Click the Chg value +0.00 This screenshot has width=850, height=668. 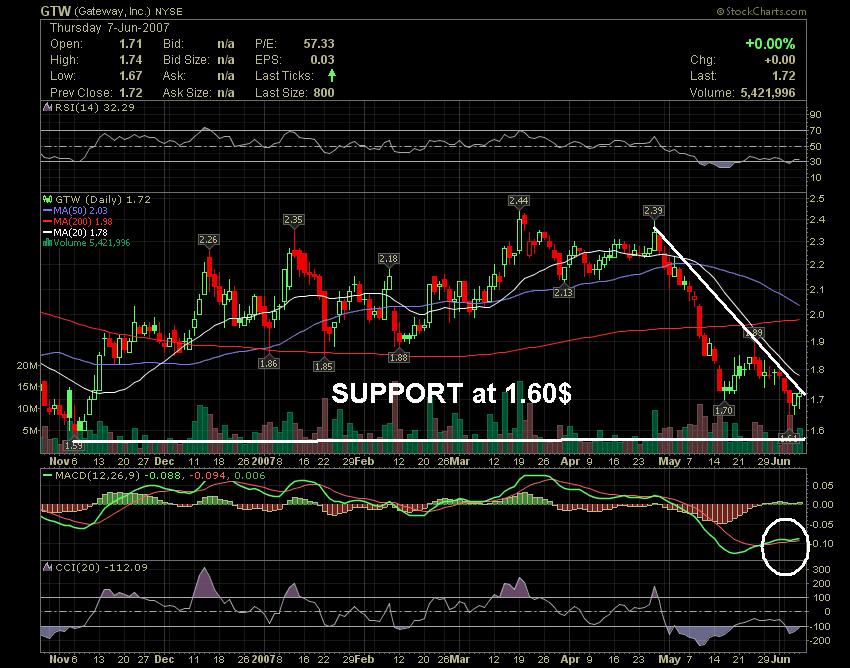[x=780, y=60]
